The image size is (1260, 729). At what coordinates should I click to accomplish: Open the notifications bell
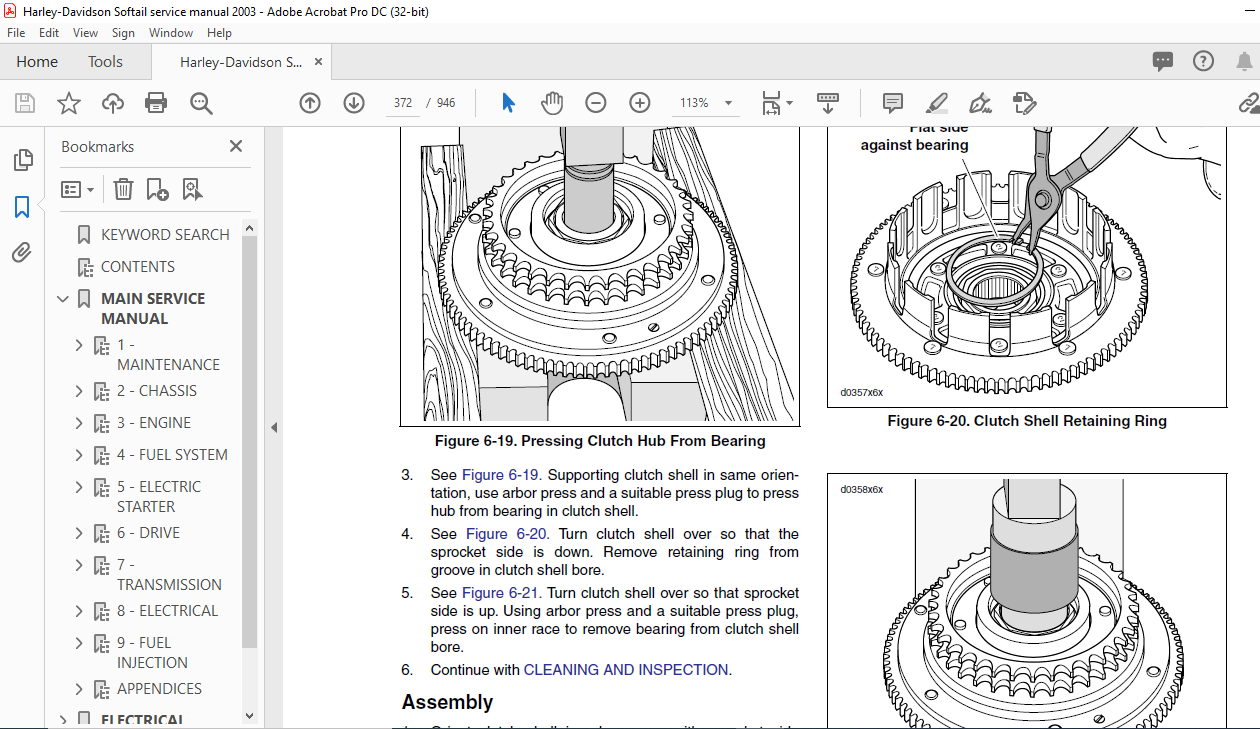click(1243, 61)
